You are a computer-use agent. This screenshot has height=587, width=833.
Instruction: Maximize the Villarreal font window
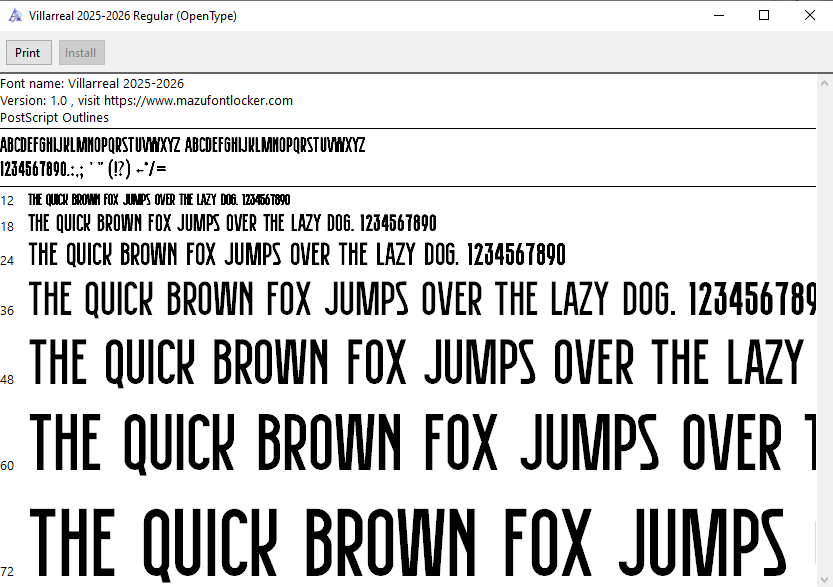764,15
